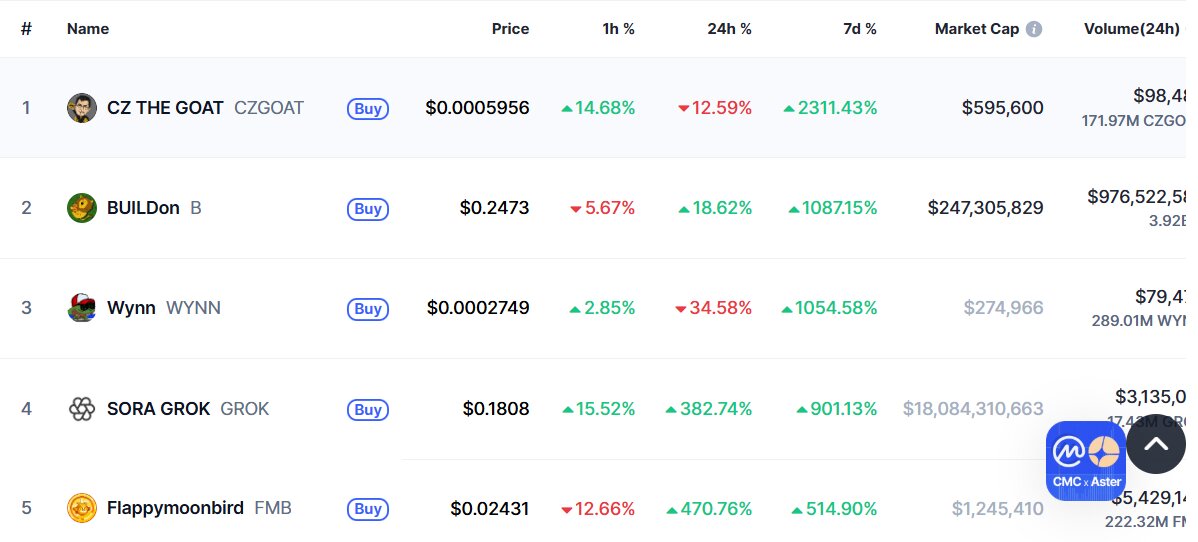
Task: Click the Market Cap info icon
Action: [x=1034, y=29]
